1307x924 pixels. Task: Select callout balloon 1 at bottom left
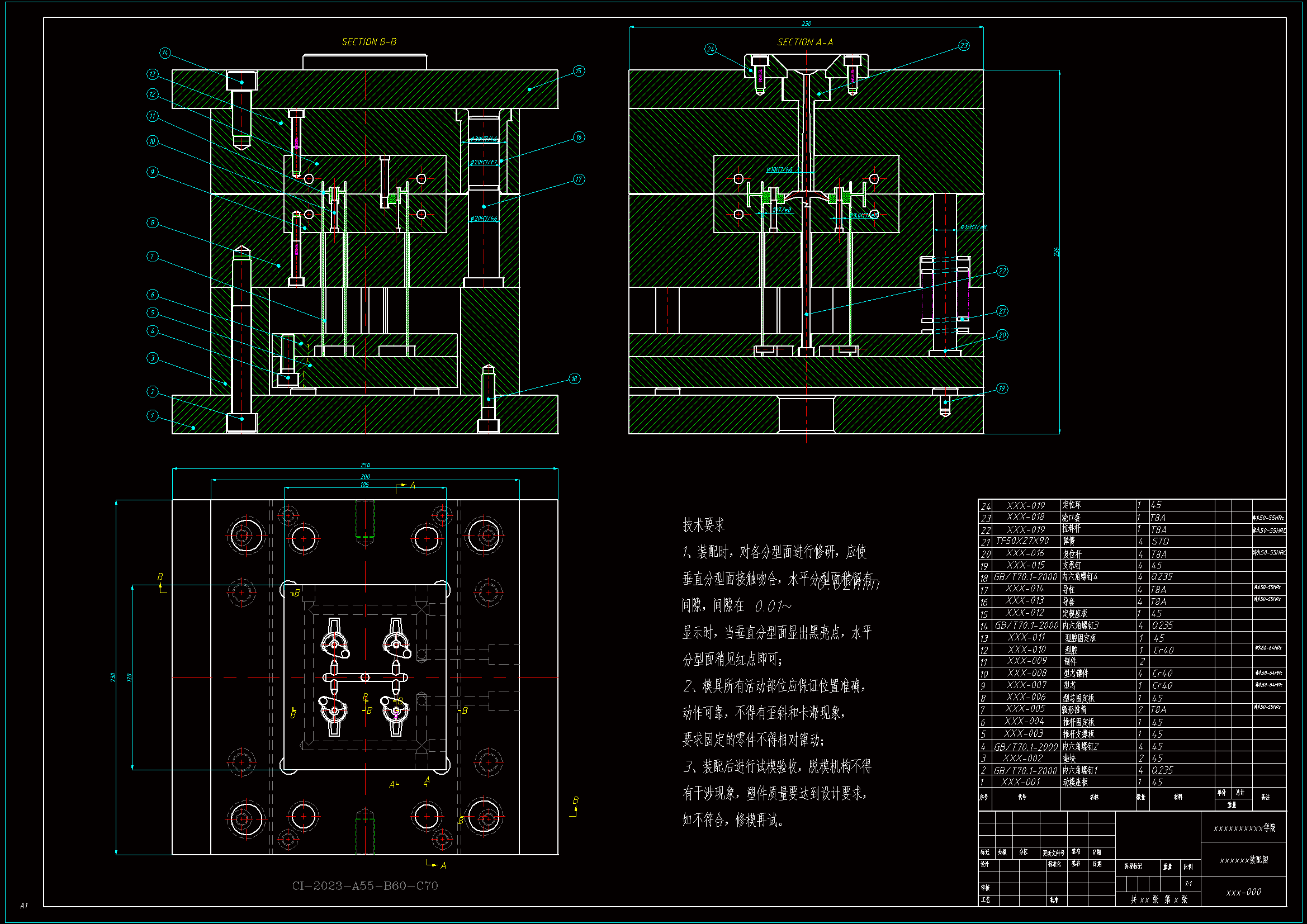152,415
